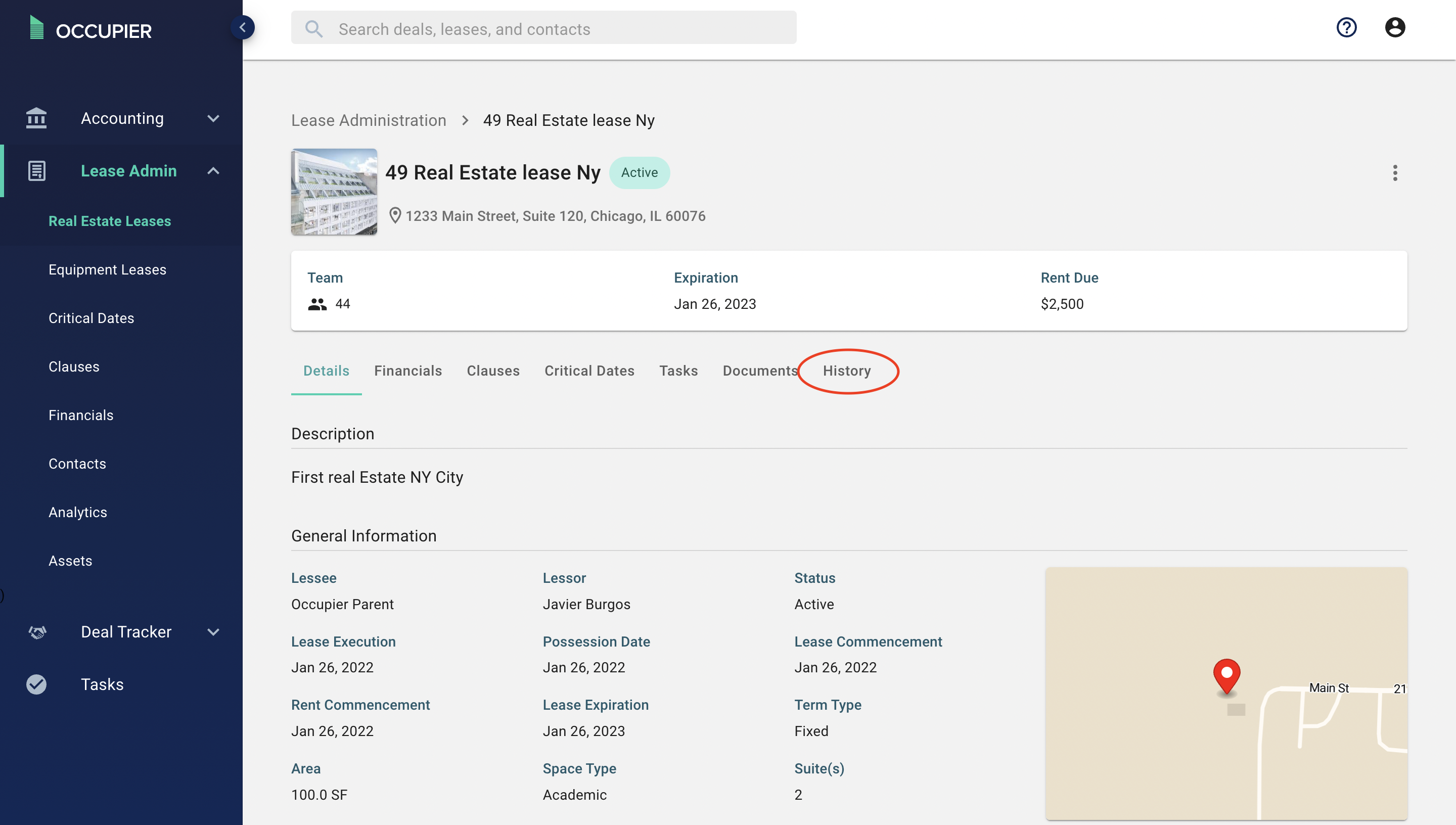1456x825 pixels.
Task: Go to the Lease Administration breadcrumb link
Action: 368,120
